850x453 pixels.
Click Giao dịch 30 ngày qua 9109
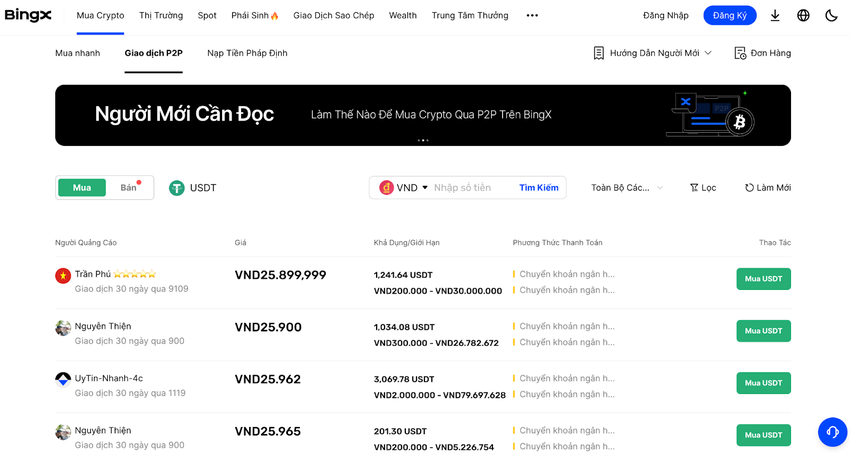[132, 289]
